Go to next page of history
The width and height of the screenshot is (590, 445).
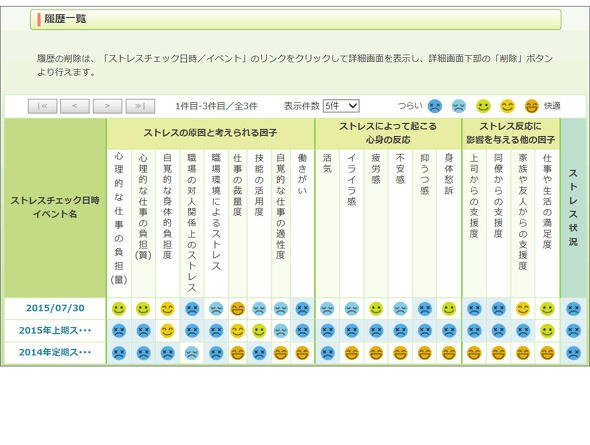pyautogui.click(x=108, y=106)
